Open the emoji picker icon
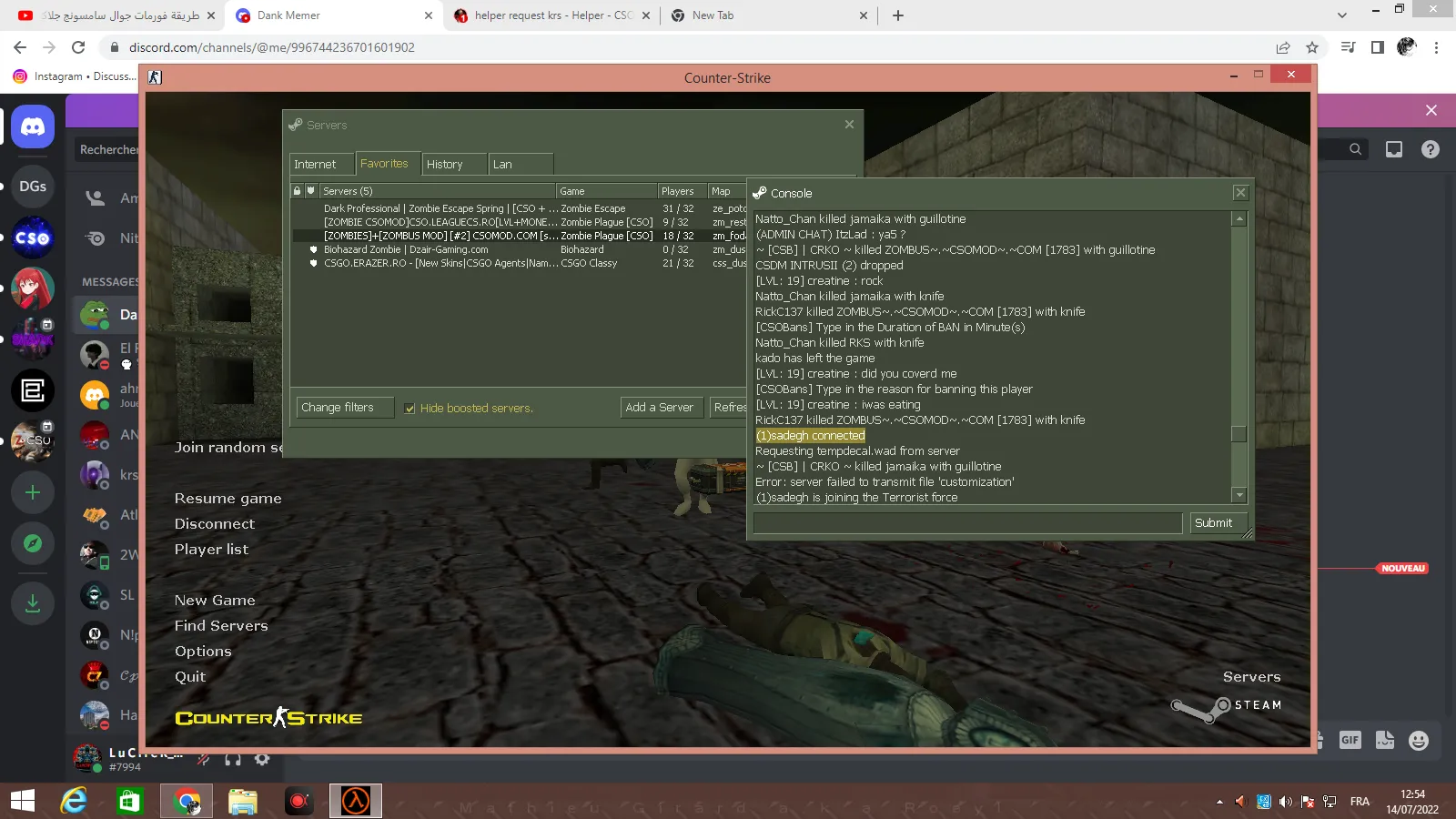Image resolution: width=1456 pixels, height=819 pixels. pos(1419,741)
